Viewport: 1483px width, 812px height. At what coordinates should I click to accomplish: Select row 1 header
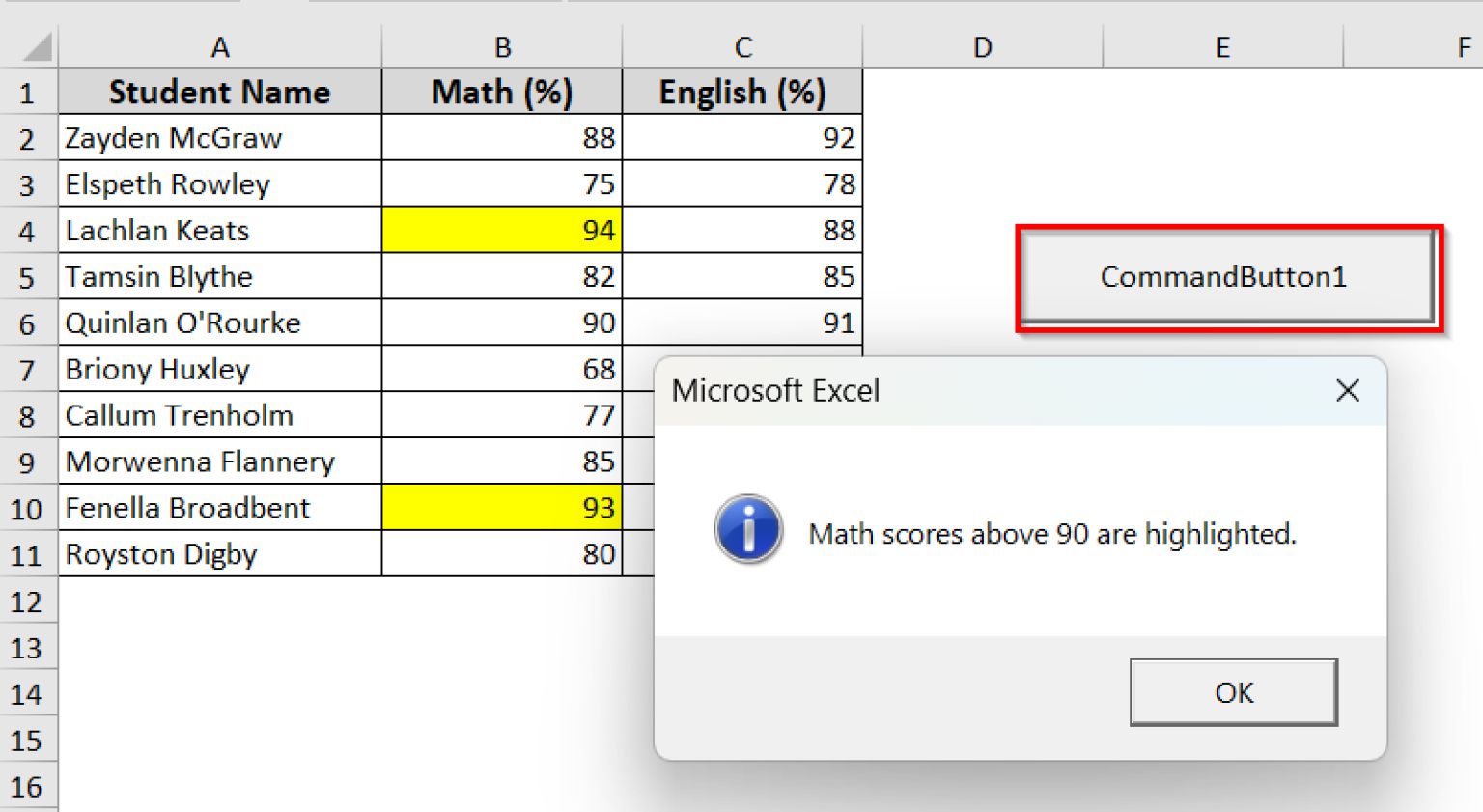click(27, 93)
